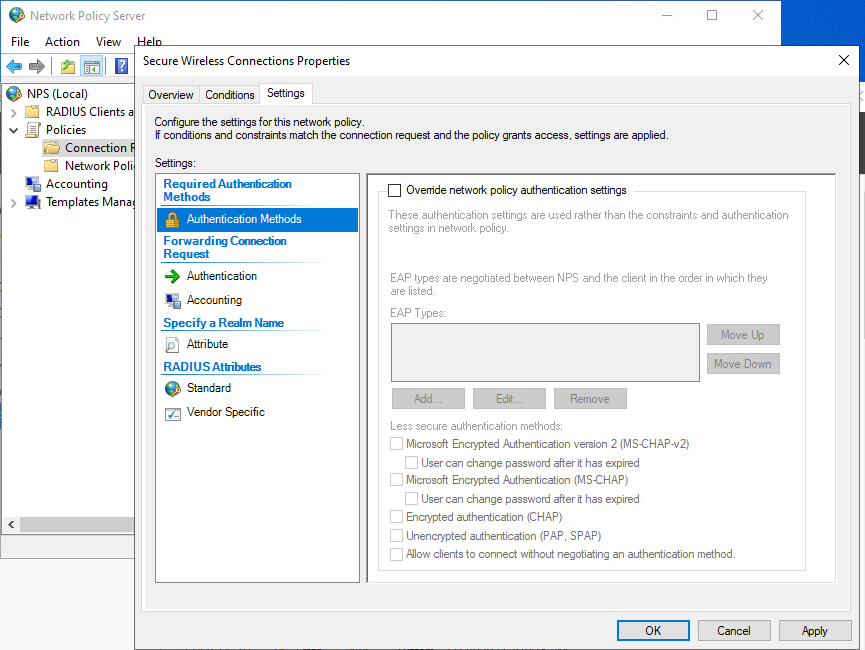Enable Override network policy authentication settings
Viewport: 865px width, 650px height.
394,190
